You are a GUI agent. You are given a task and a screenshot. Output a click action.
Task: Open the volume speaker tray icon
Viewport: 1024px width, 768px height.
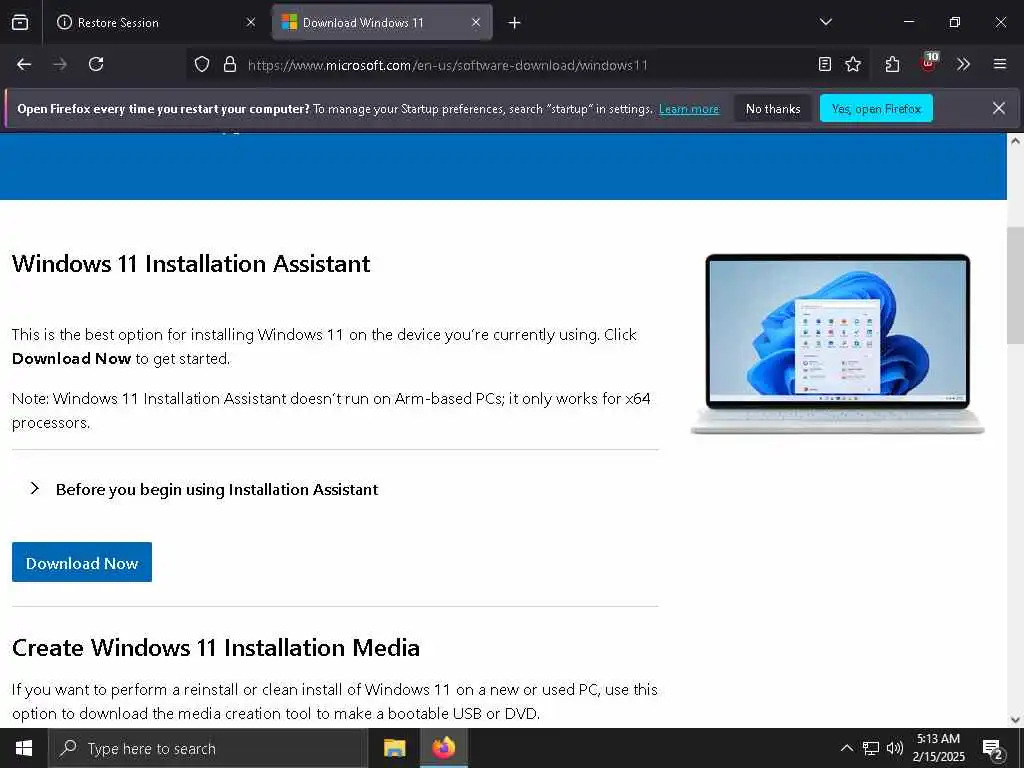click(x=895, y=748)
